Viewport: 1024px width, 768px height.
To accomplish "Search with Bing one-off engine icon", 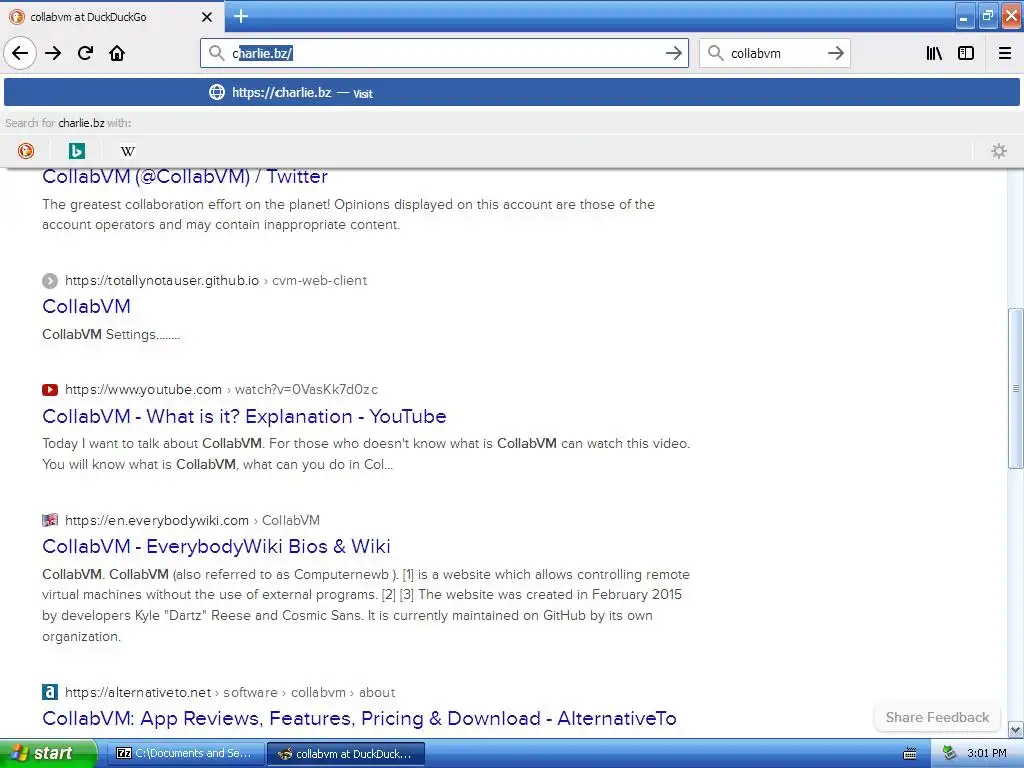I will tap(76, 151).
